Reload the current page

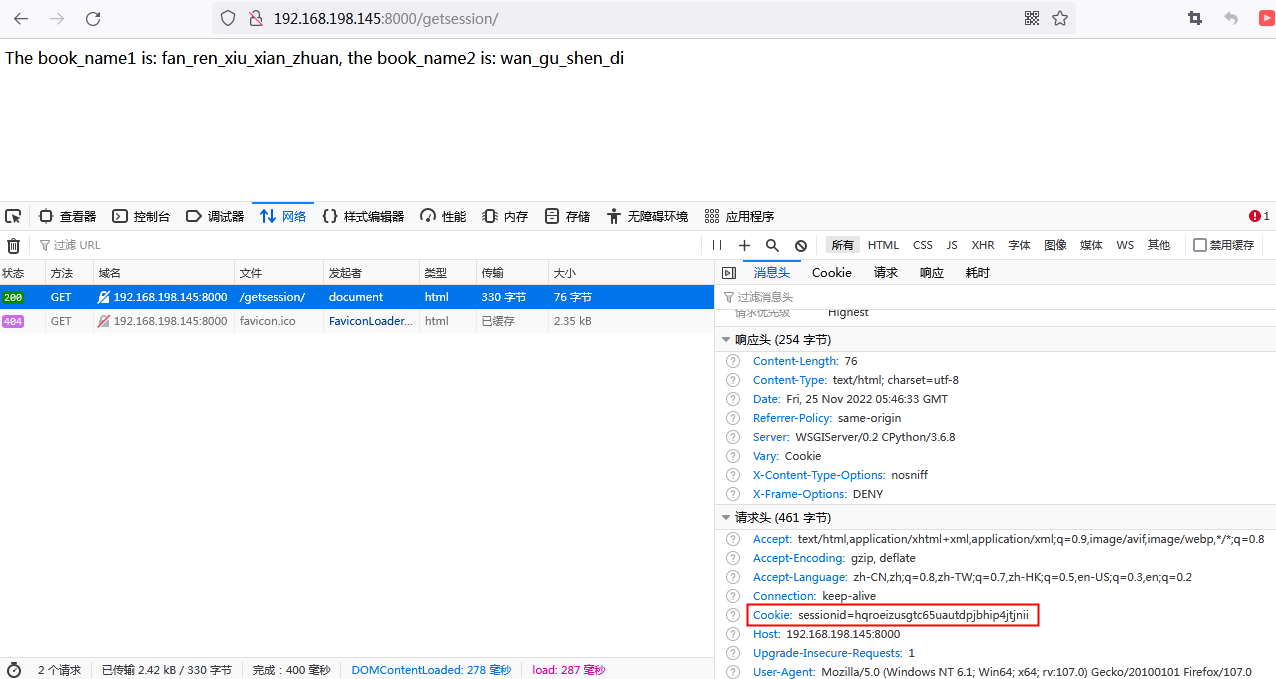point(93,18)
